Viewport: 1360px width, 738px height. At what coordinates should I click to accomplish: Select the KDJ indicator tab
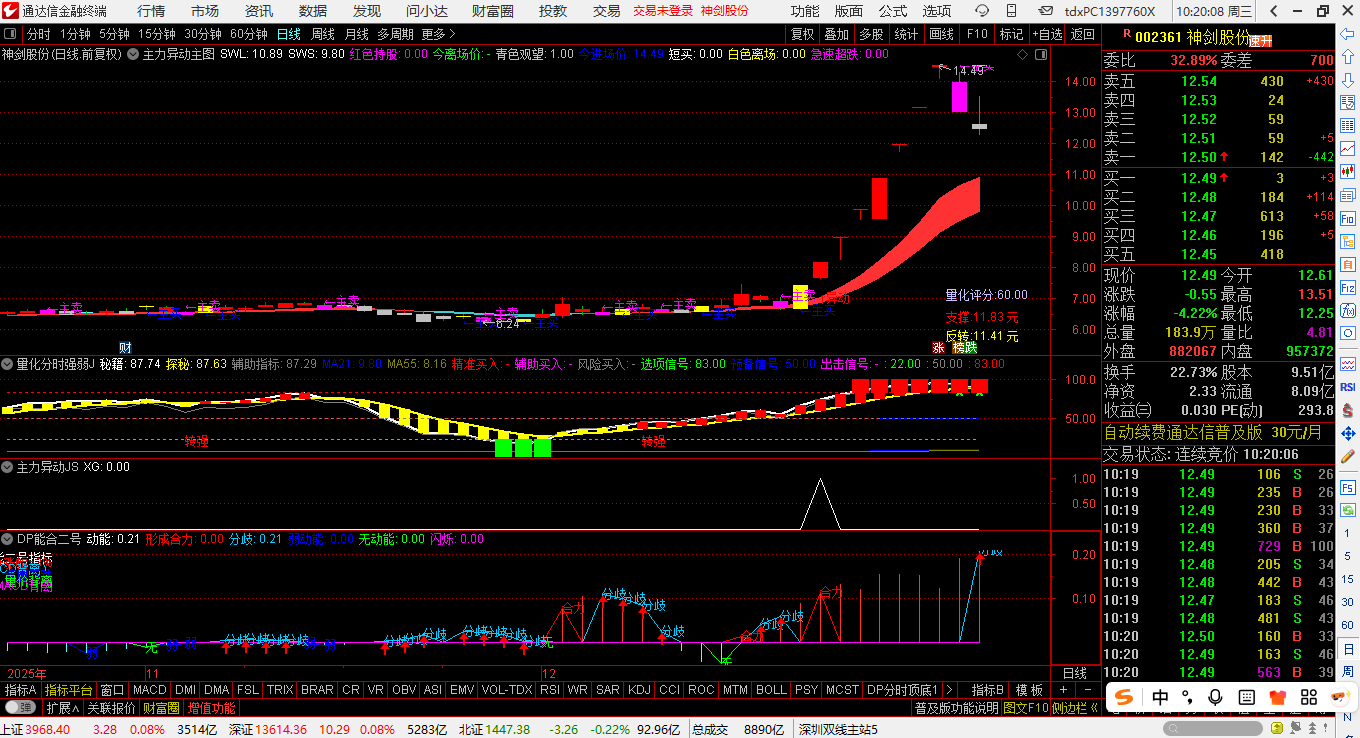[639, 690]
